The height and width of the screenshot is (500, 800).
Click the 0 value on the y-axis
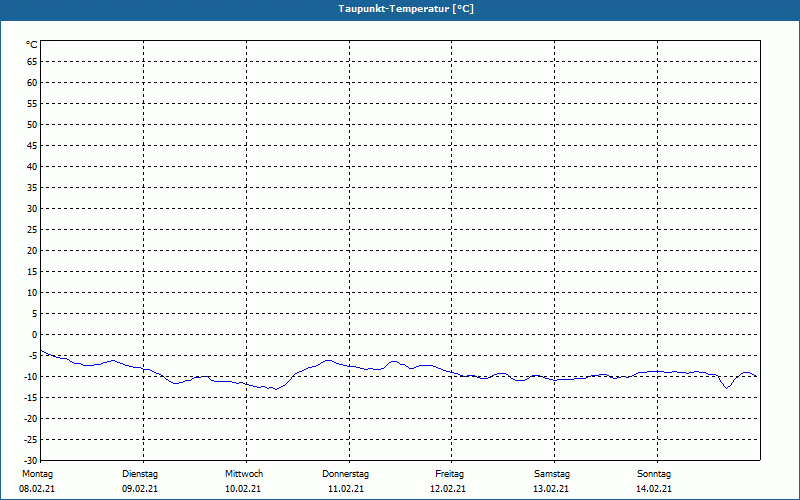[x=35, y=335]
